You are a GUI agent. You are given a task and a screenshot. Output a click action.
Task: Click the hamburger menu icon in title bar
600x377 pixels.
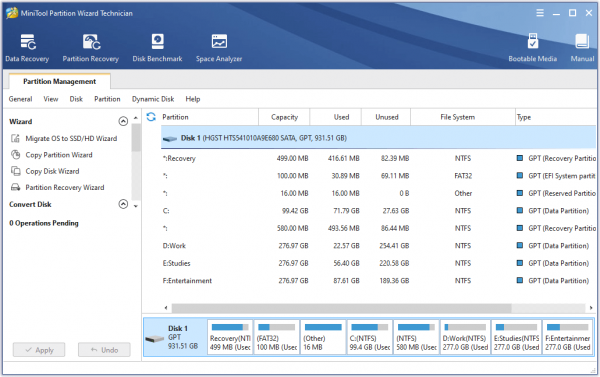click(540, 13)
